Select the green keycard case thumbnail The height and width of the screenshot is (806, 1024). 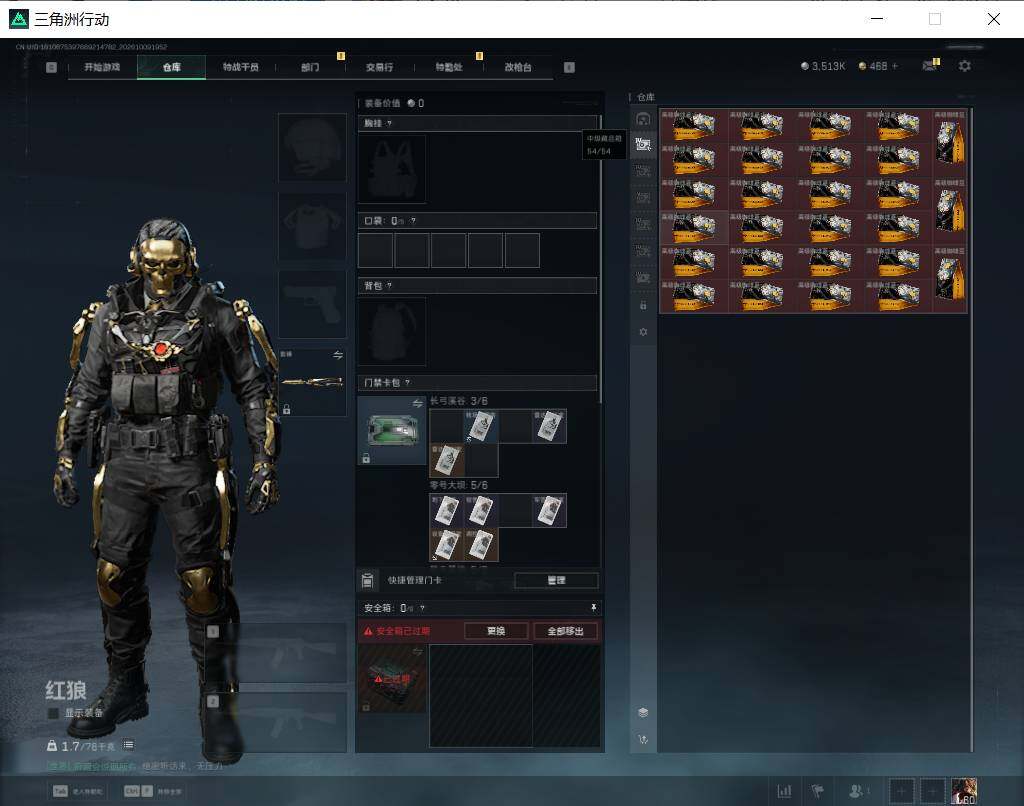coord(392,430)
